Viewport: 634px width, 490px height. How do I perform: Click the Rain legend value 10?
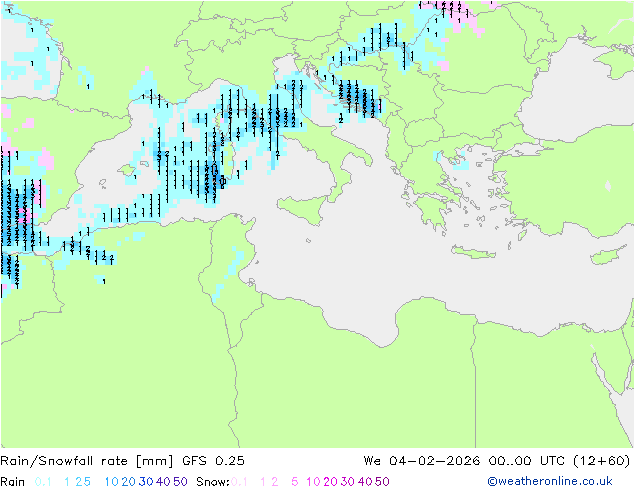[x=111, y=482]
